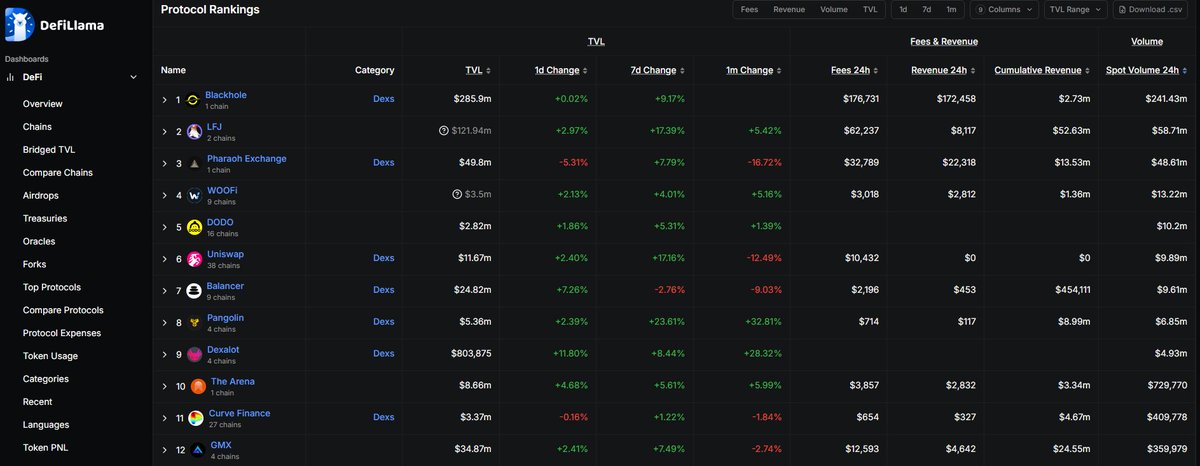Viewport: 1200px width, 466px height.
Task: Toggle the 1m period filter
Action: coord(951,9)
